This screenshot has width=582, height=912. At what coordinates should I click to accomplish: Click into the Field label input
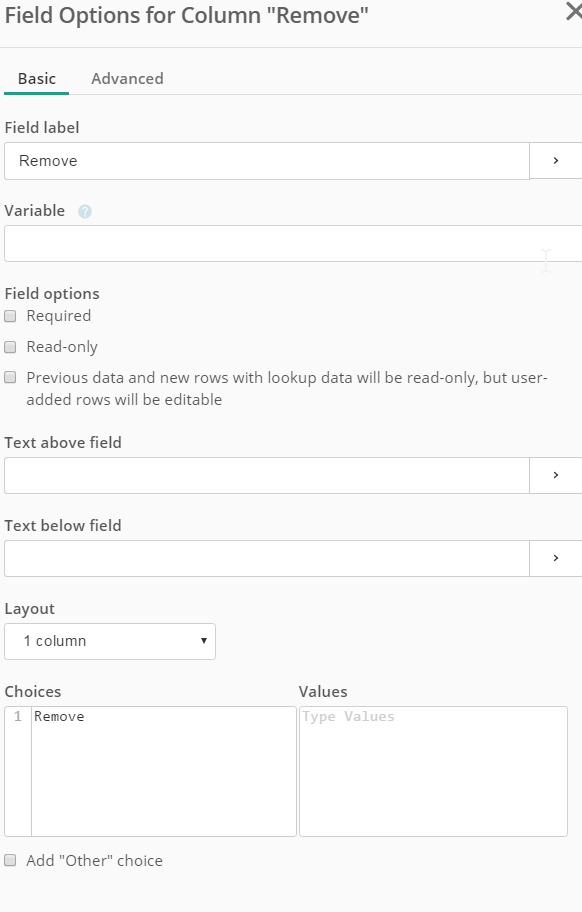pos(267,161)
